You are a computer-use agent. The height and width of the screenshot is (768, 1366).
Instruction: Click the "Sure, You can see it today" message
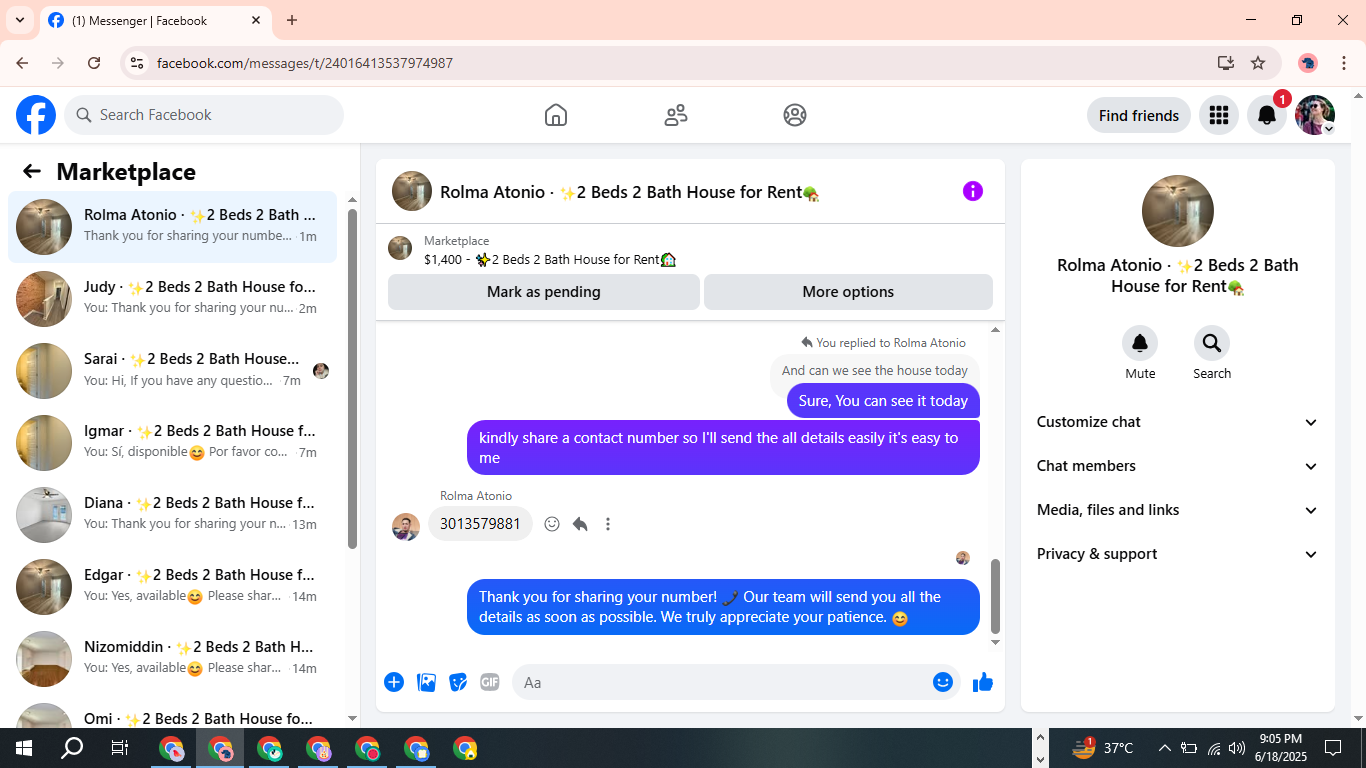point(883,401)
